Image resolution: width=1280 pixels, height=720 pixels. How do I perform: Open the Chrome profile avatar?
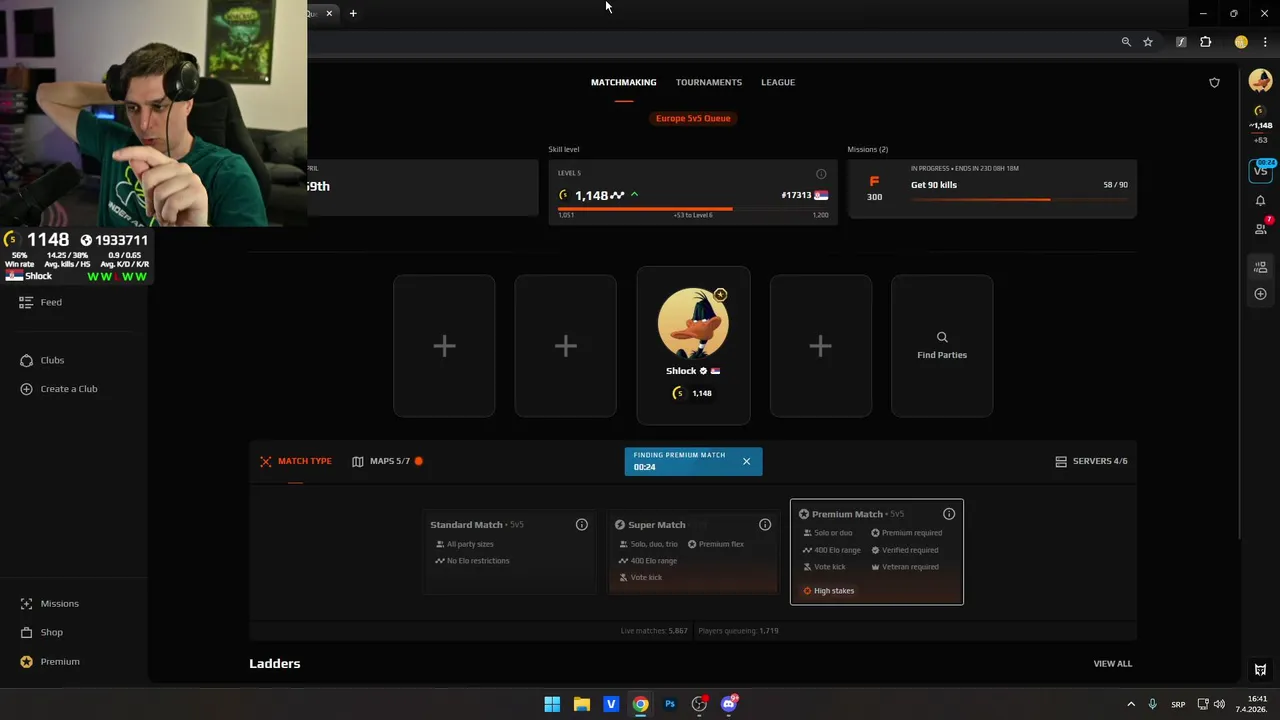click(1241, 42)
